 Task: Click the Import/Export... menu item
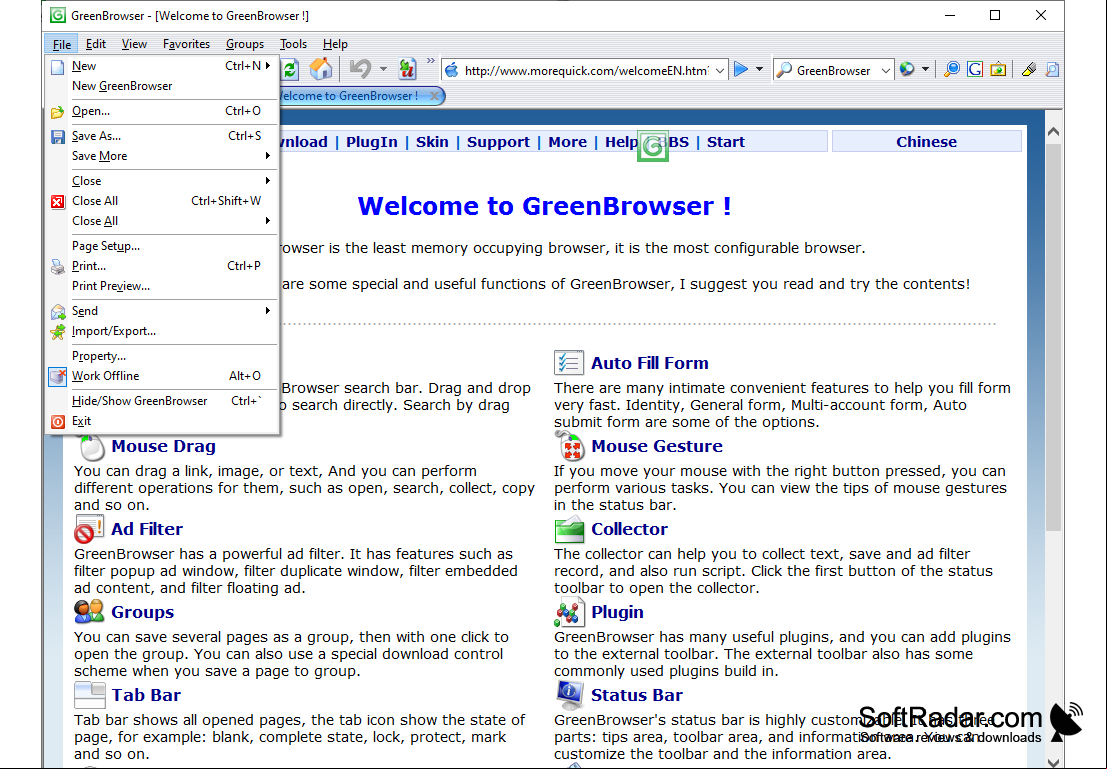[162, 330]
